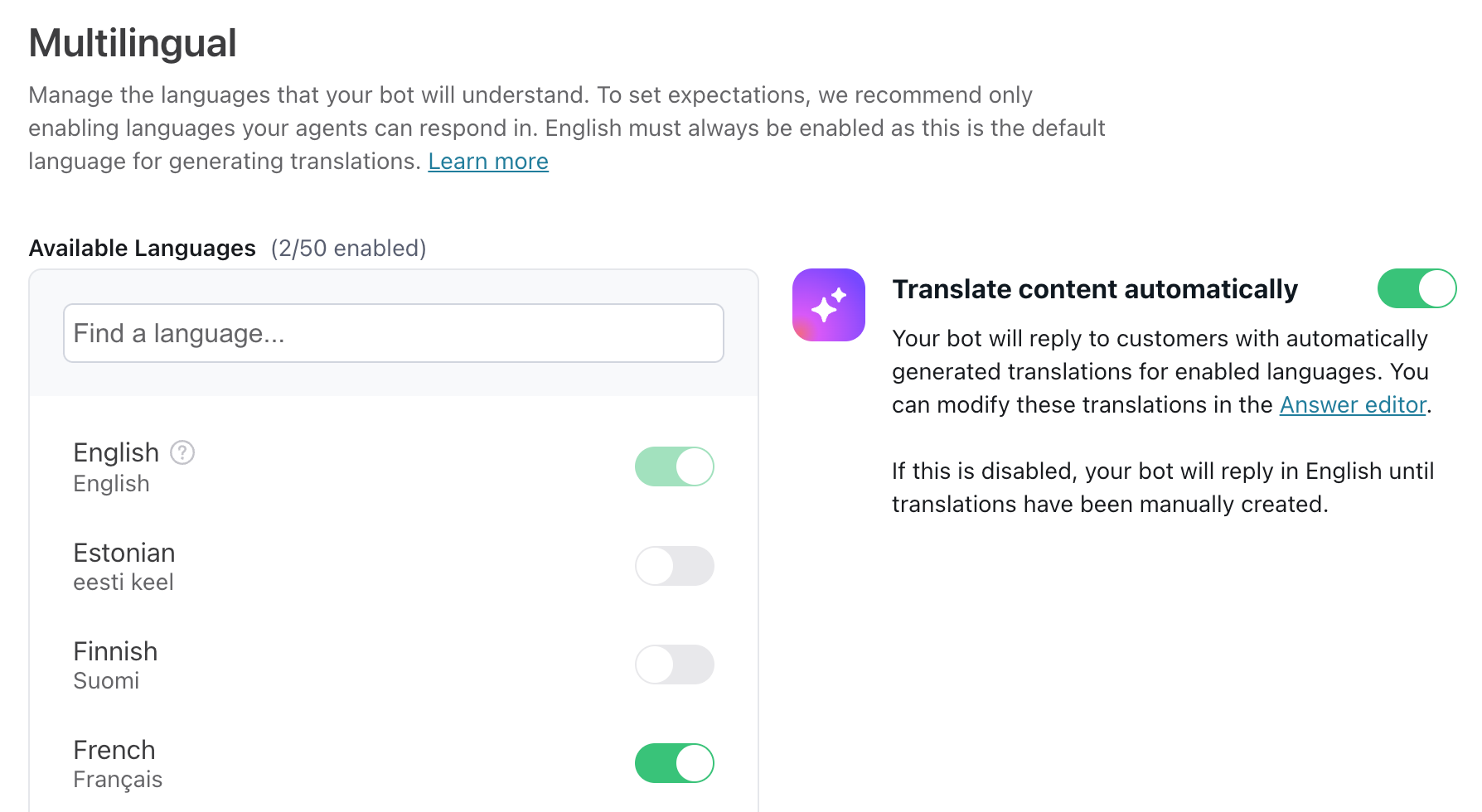Disable the French language toggle
1482x812 pixels.
click(674, 762)
